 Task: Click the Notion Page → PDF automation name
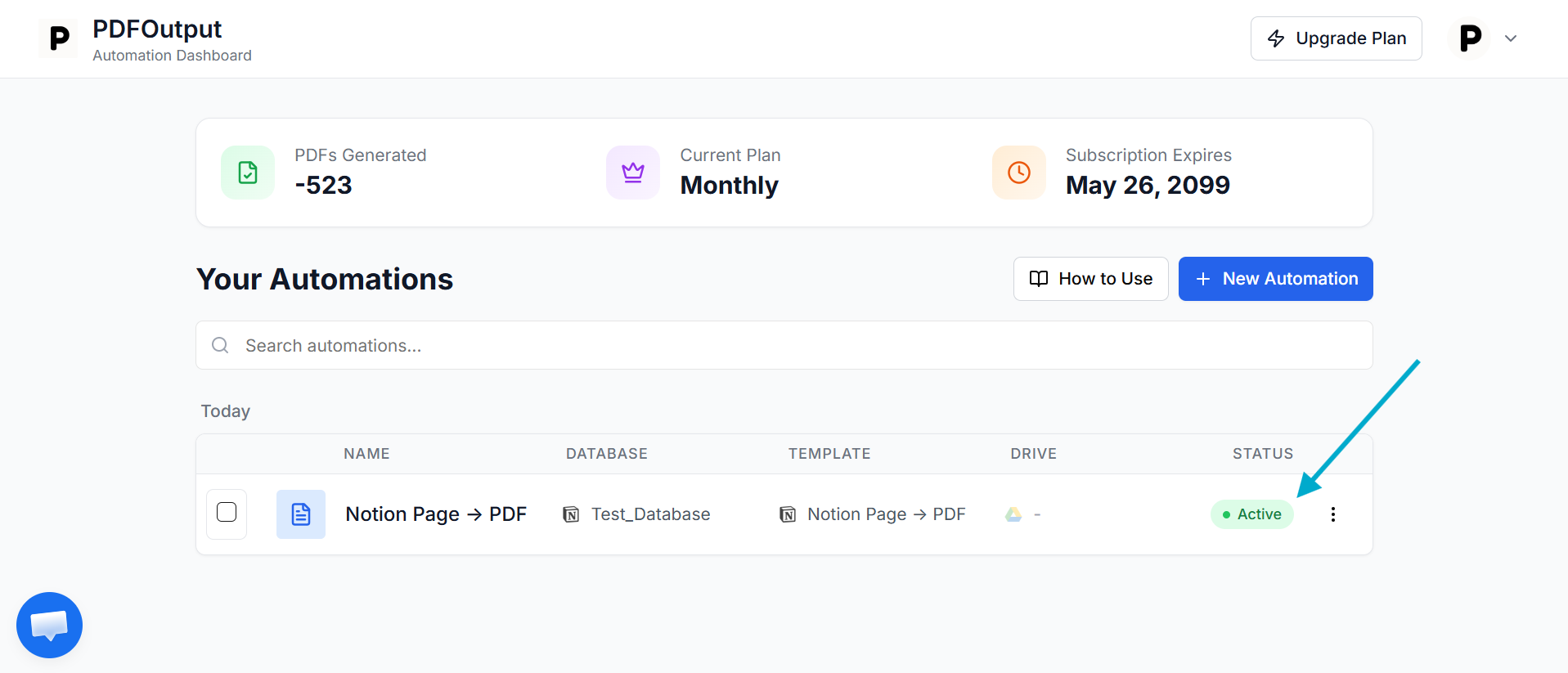coord(436,514)
